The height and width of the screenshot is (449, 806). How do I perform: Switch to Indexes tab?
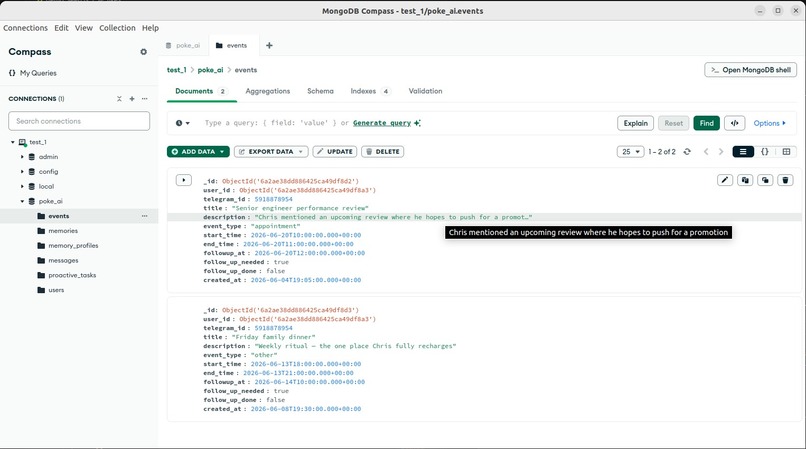click(370, 91)
